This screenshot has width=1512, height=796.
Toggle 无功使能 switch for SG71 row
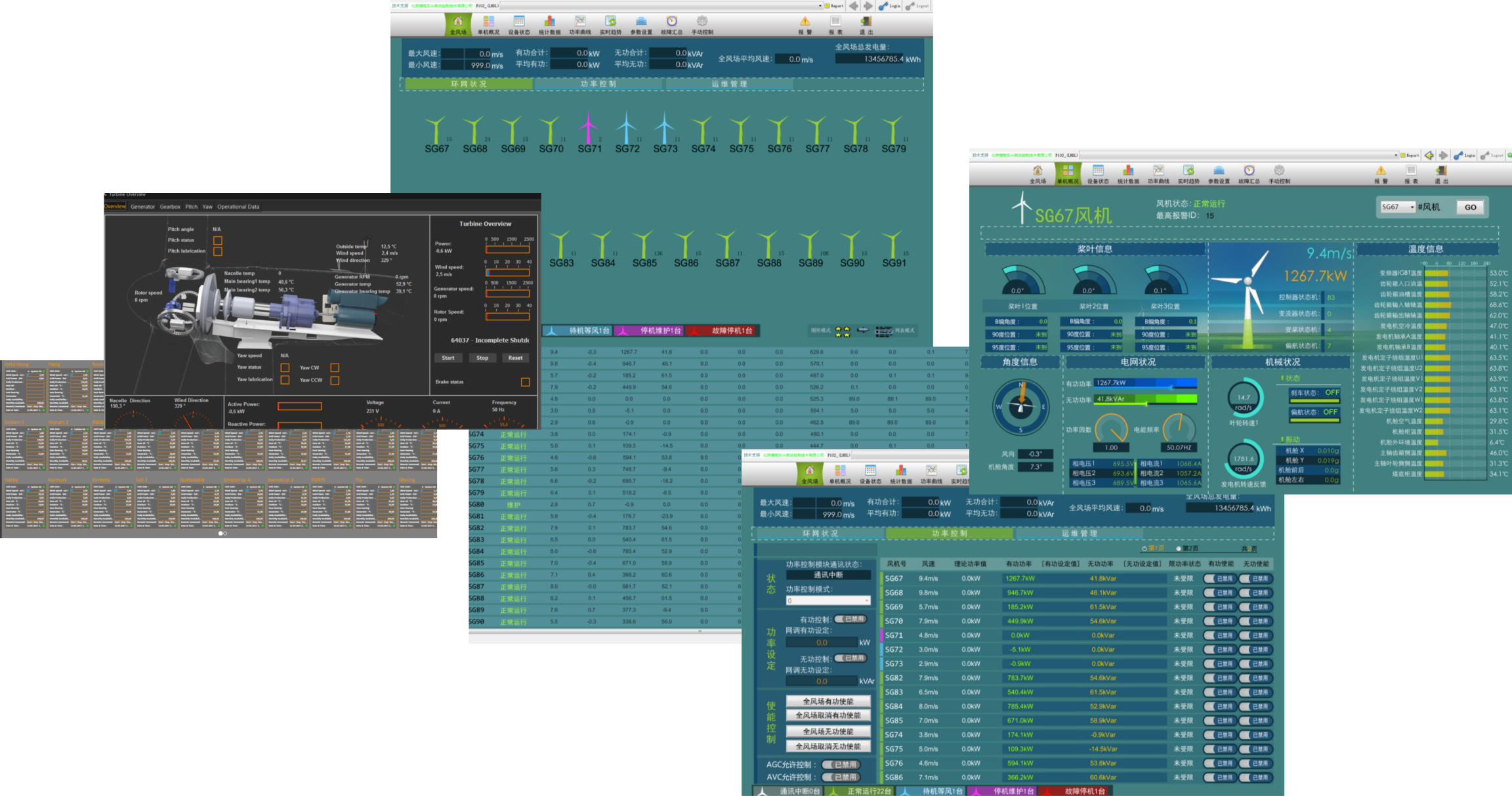pyautogui.click(x=1256, y=635)
